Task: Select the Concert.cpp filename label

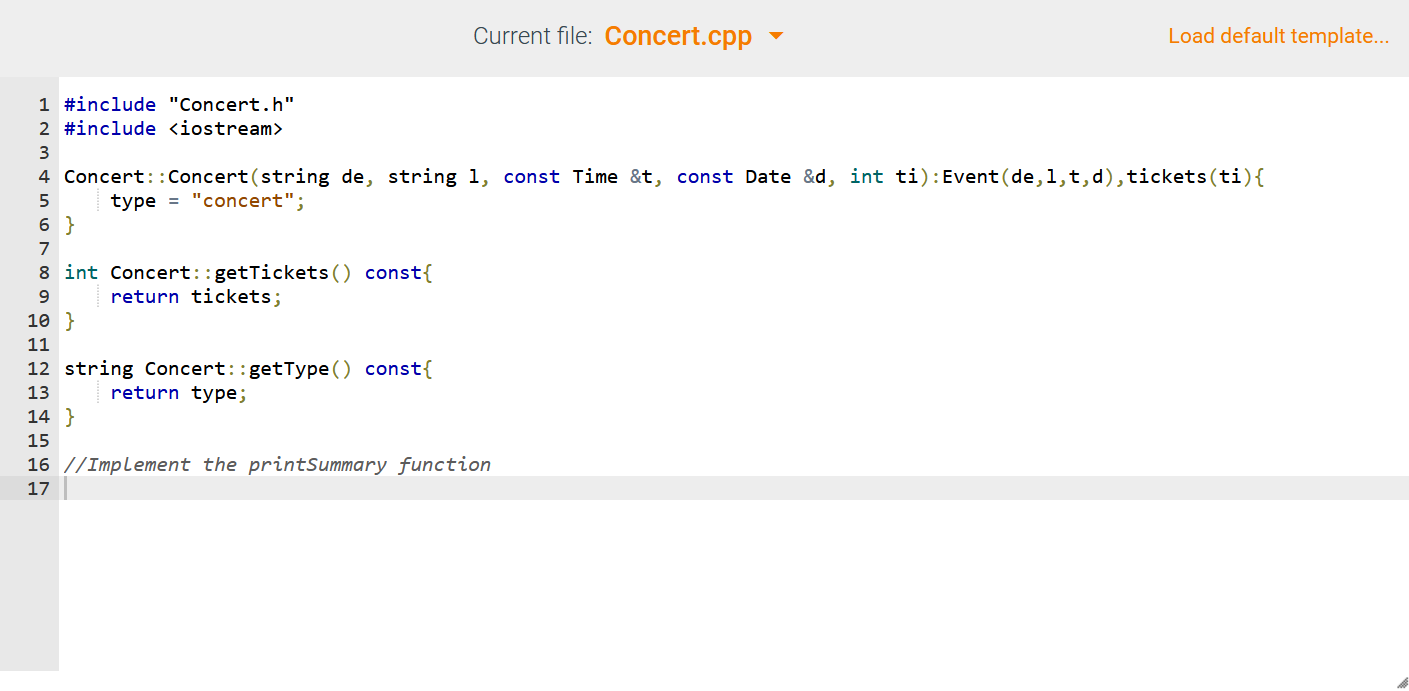Action: click(x=678, y=36)
